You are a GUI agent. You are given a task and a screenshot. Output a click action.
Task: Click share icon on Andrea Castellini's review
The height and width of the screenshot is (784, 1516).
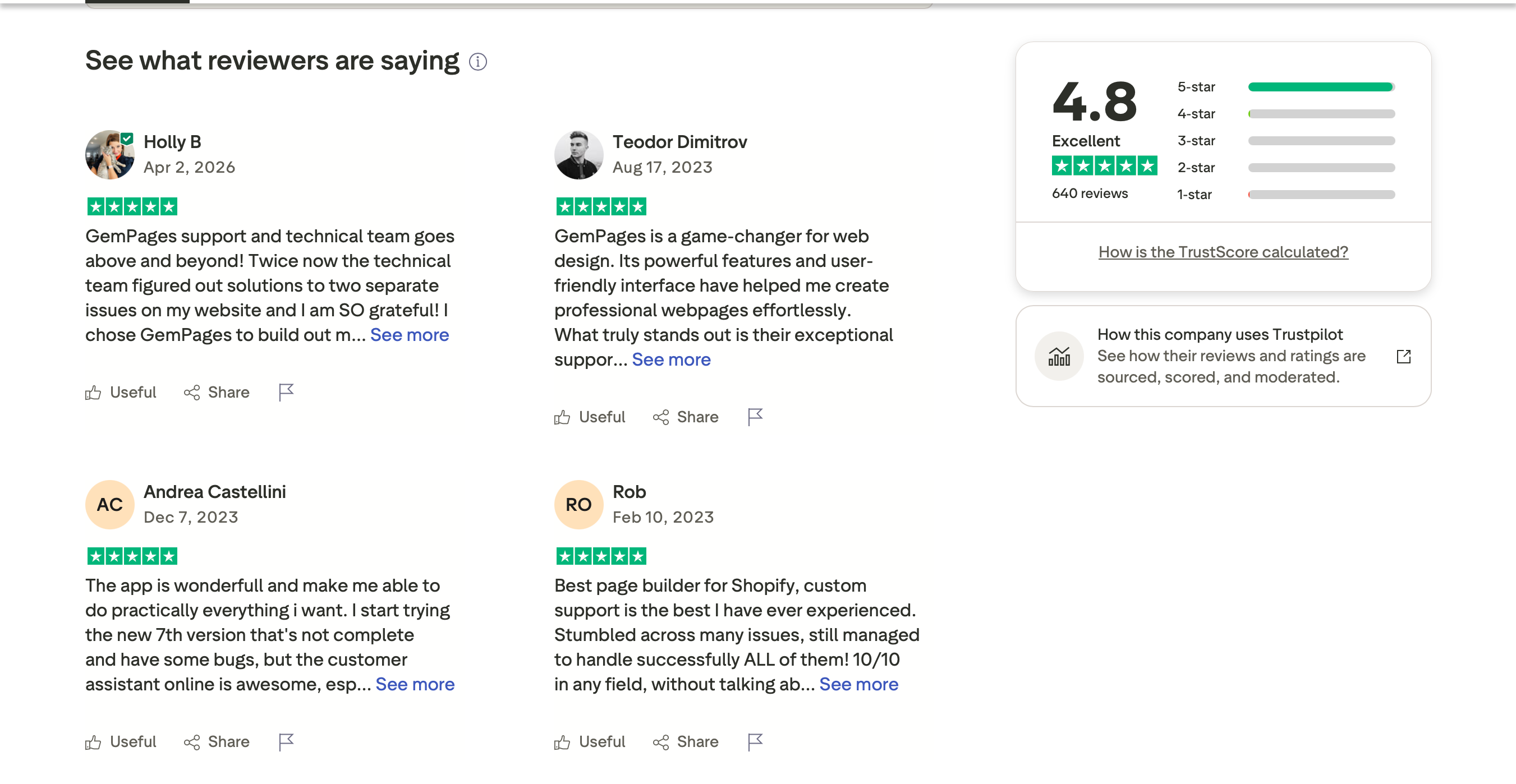coord(192,743)
